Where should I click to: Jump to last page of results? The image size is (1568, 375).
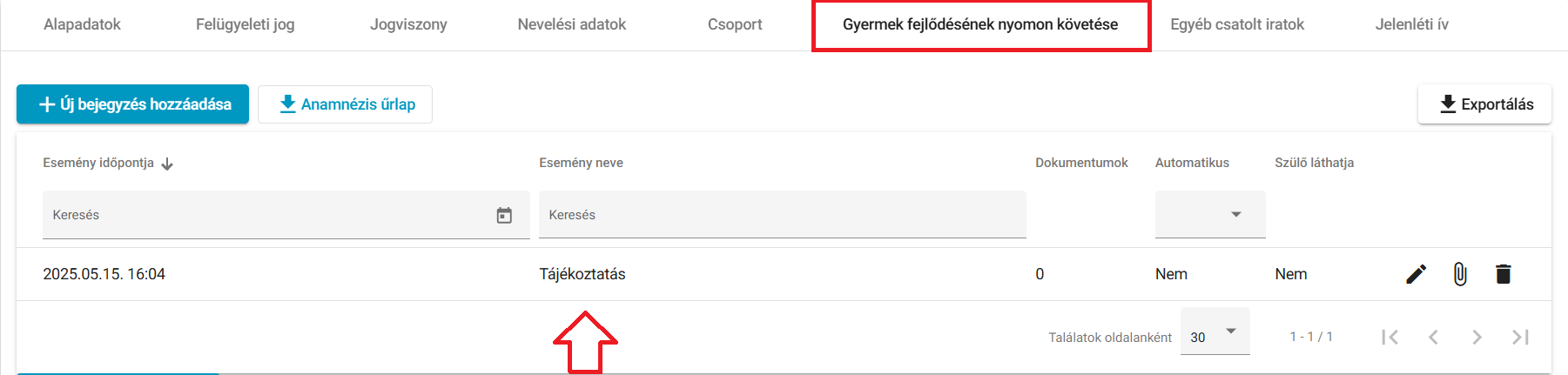1520,337
